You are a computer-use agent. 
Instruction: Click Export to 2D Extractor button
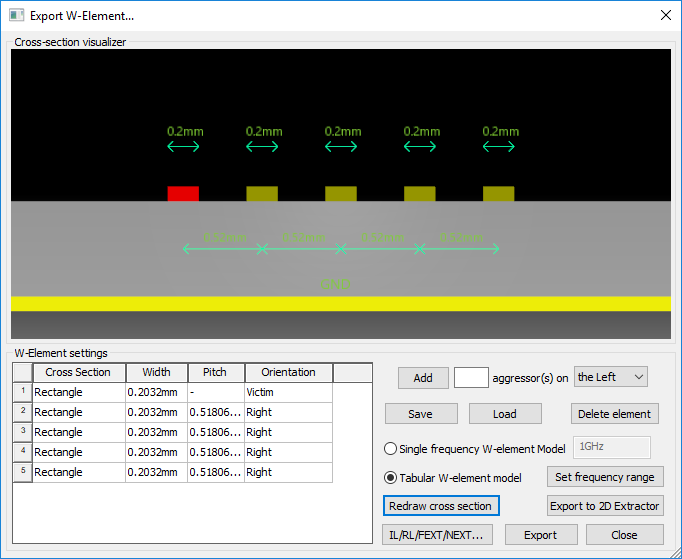point(605,506)
